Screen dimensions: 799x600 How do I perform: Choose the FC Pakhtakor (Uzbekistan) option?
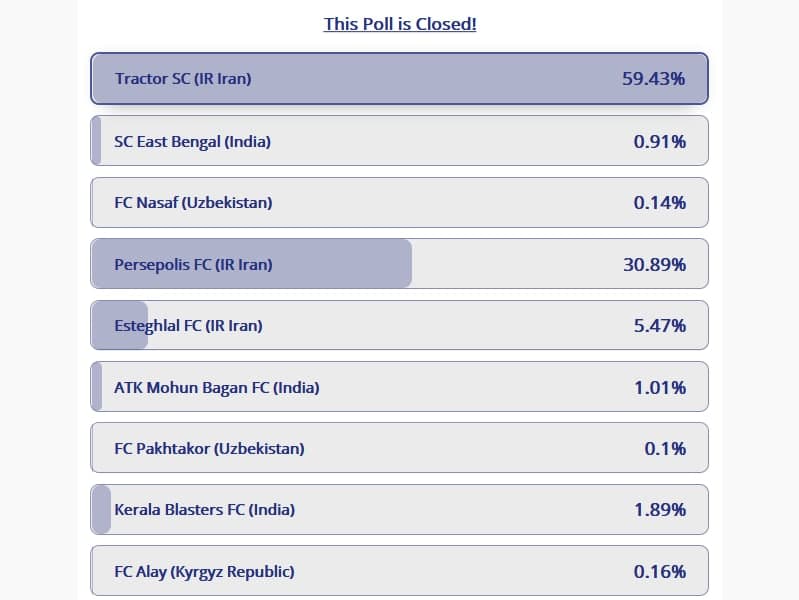pos(400,448)
